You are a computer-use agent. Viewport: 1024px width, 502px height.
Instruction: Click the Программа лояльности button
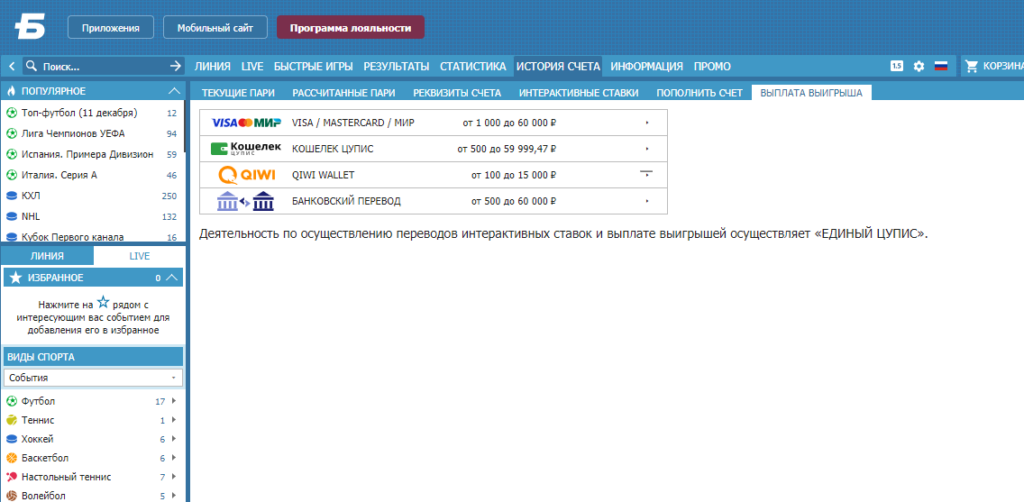(351, 28)
